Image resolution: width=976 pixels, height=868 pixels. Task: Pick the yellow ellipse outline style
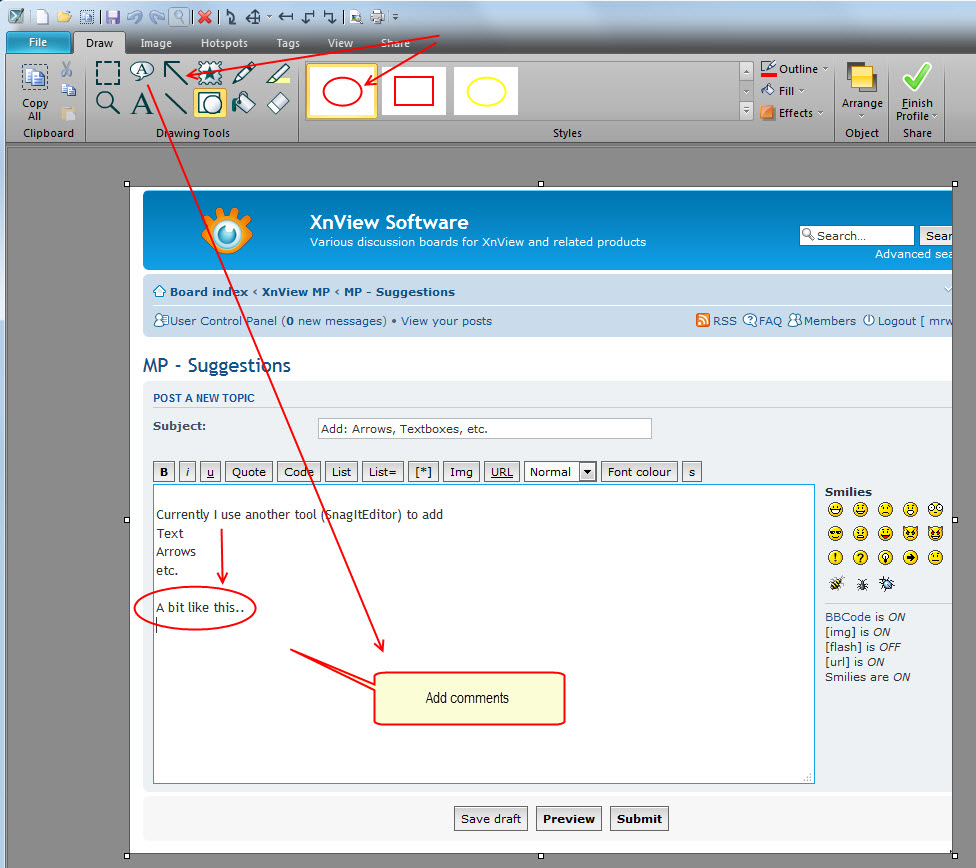(x=486, y=92)
